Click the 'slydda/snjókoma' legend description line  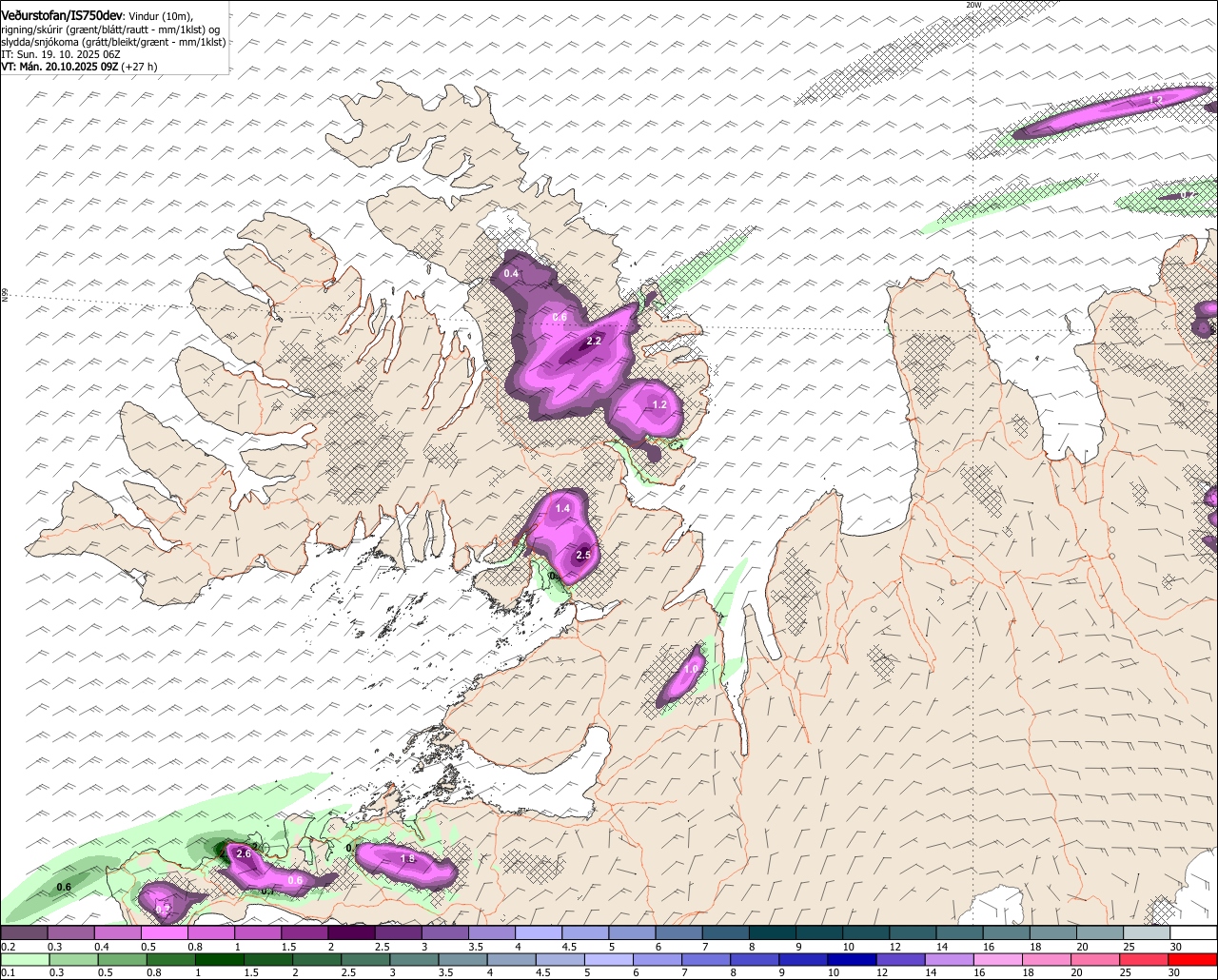[x=113, y=42]
